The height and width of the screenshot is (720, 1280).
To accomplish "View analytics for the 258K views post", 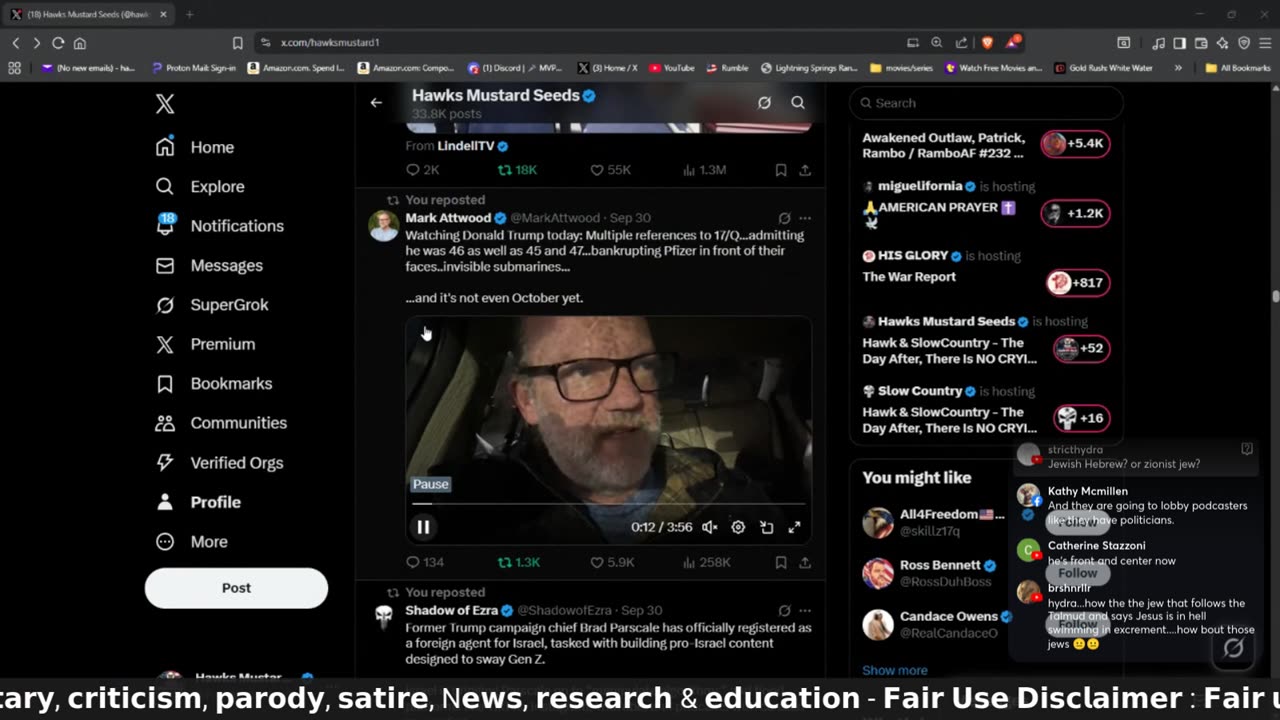I will (x=706, y=563).
